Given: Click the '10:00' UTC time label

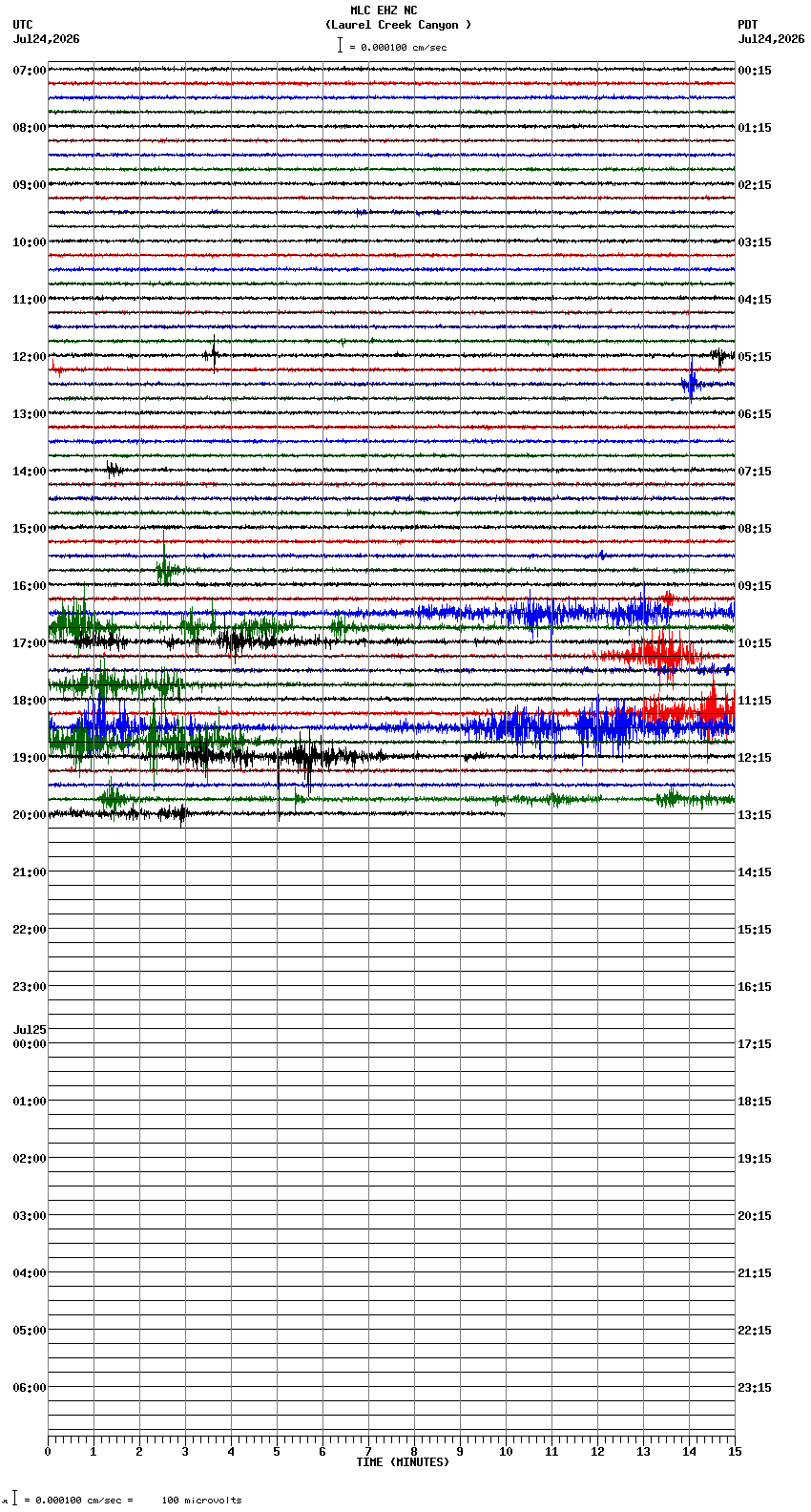Looking at the screenshot, I should (30, 242).
